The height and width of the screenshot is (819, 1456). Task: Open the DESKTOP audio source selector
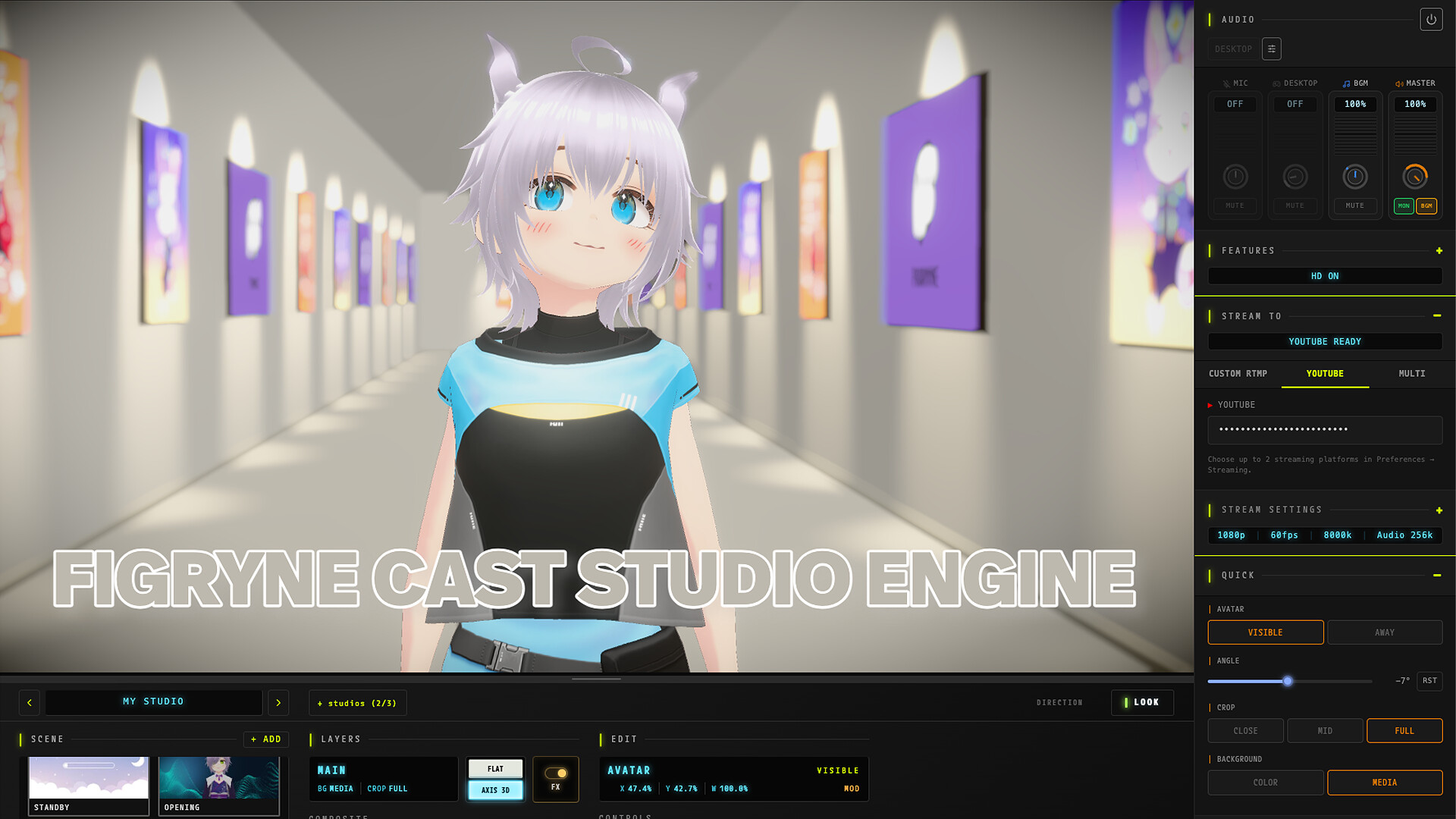[1234, 49]
